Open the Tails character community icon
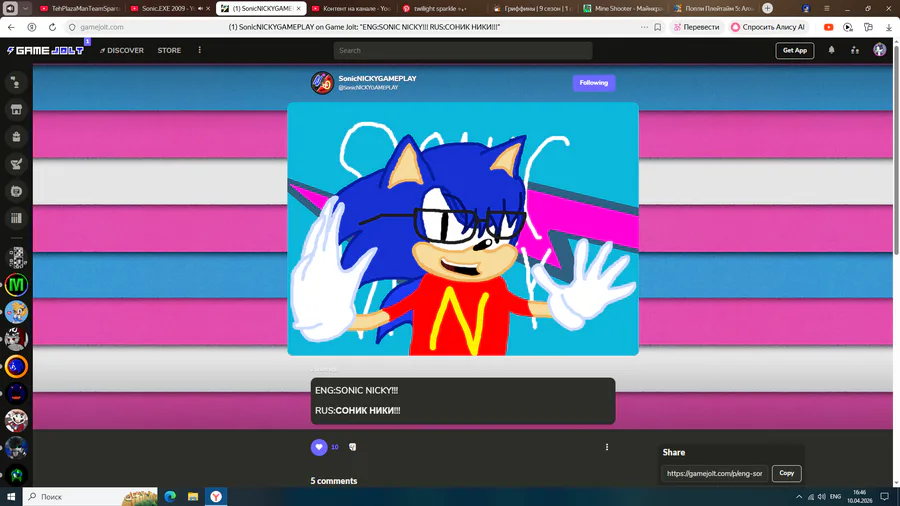 tap(16, 312)
